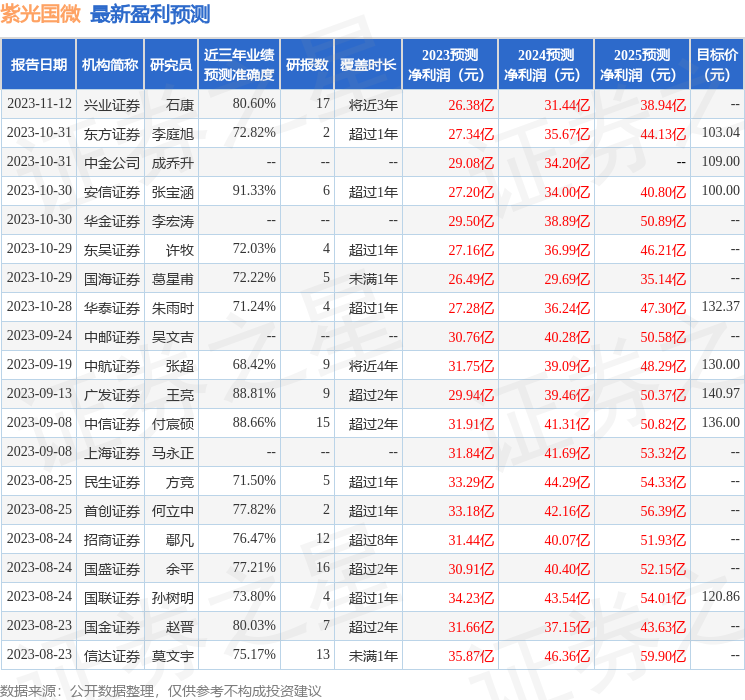Click researcher name 石康
The width and height of the screenshot is (745, 700).
pos(180,105)
